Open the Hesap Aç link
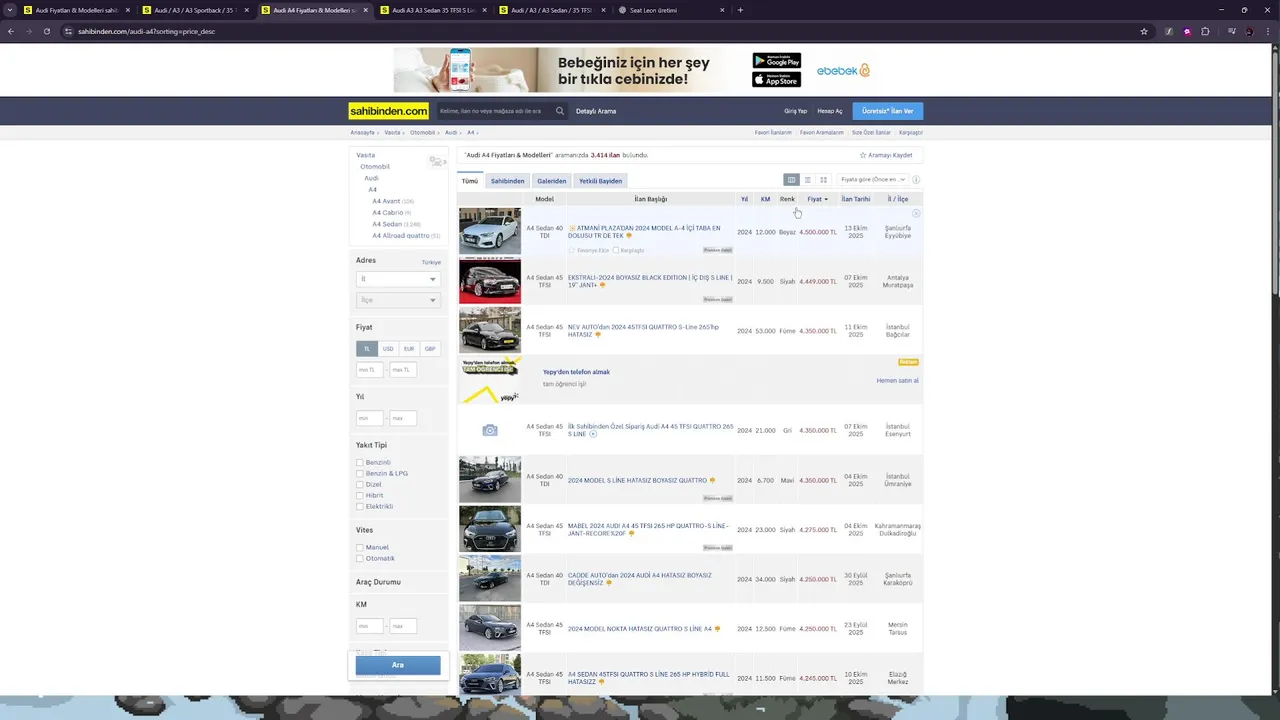 [x=830, y=111]
